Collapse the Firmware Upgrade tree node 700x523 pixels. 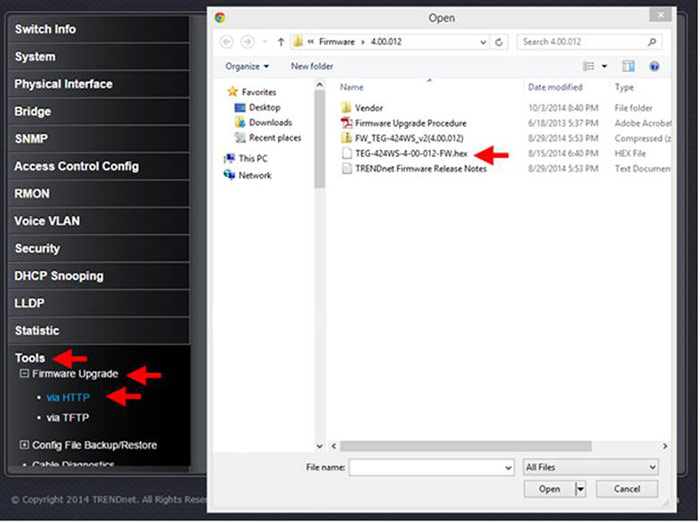pos(25,374)
